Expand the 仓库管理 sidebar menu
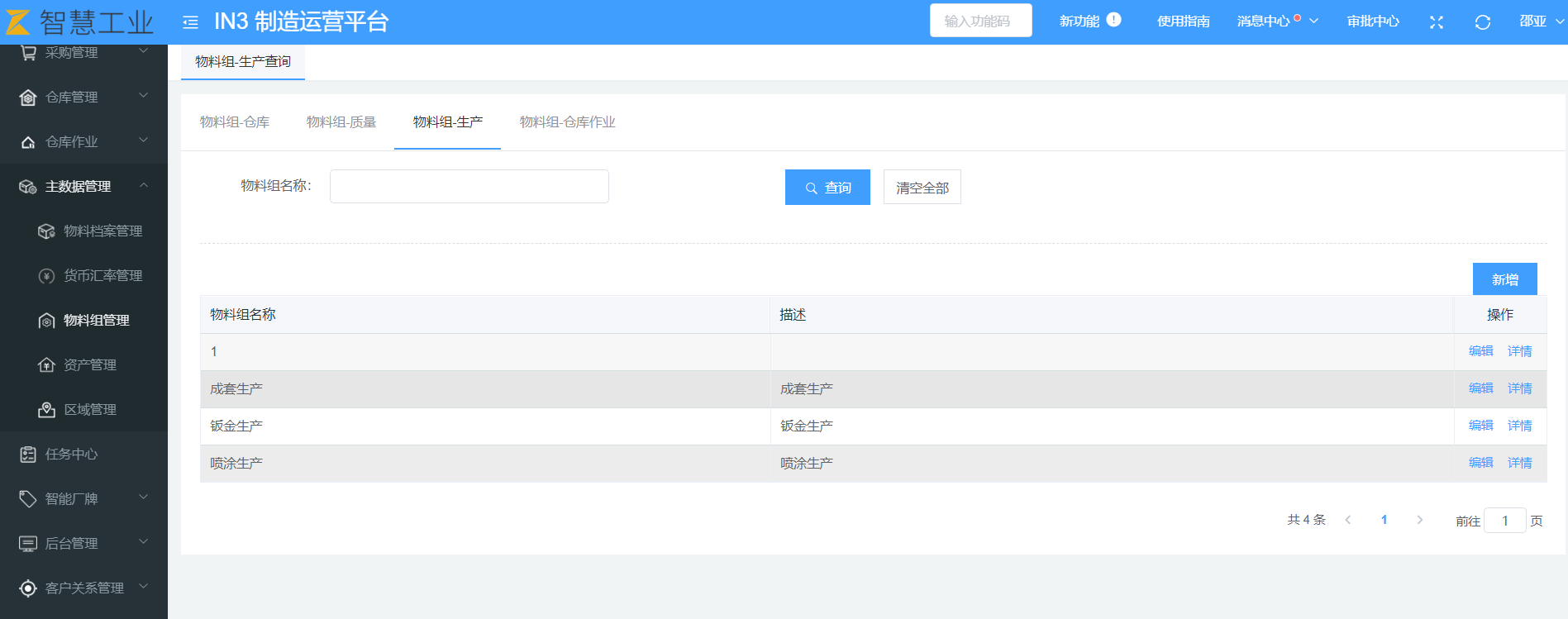The width and height of the screenshot is (1568, 619). click(x=83, y=98)
